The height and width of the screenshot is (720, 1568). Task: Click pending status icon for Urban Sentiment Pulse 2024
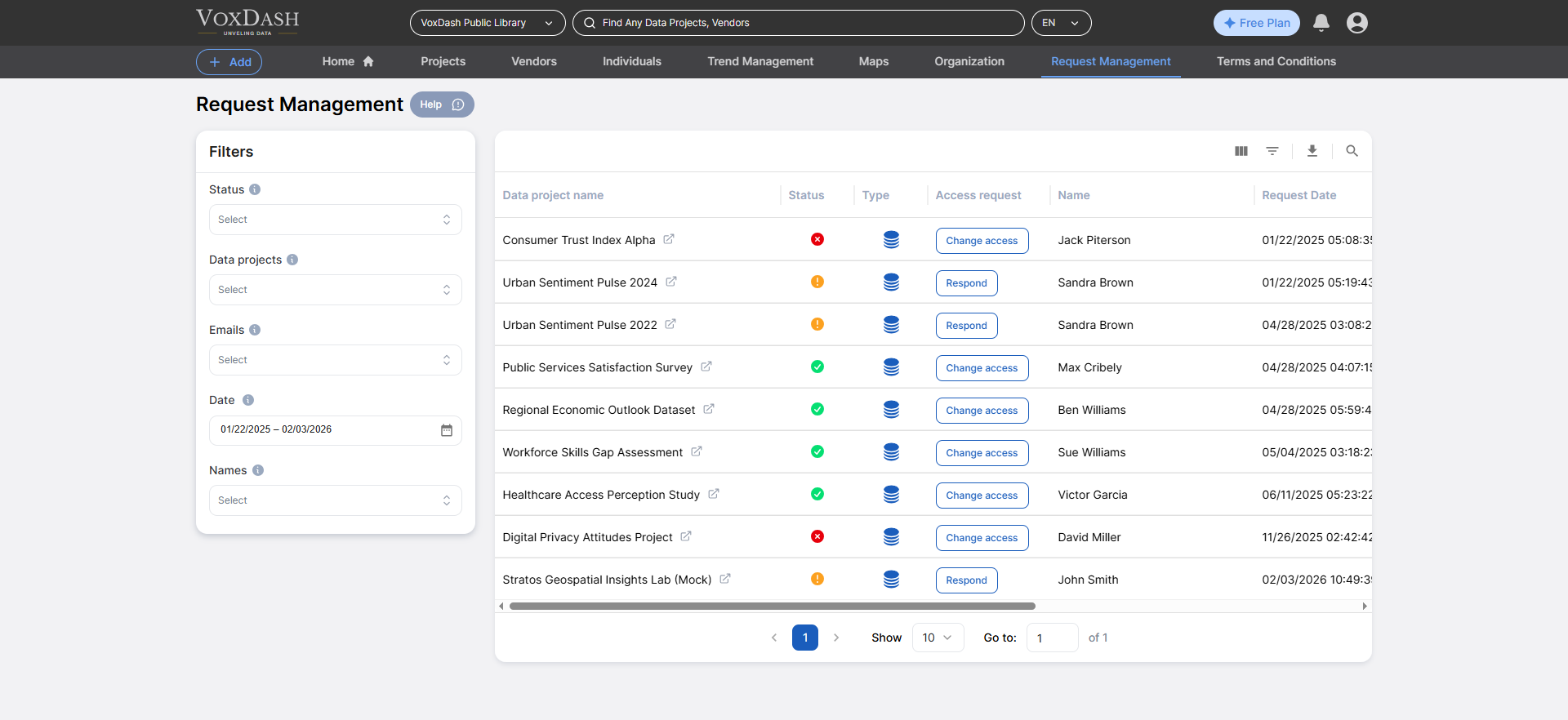point(817,282)
